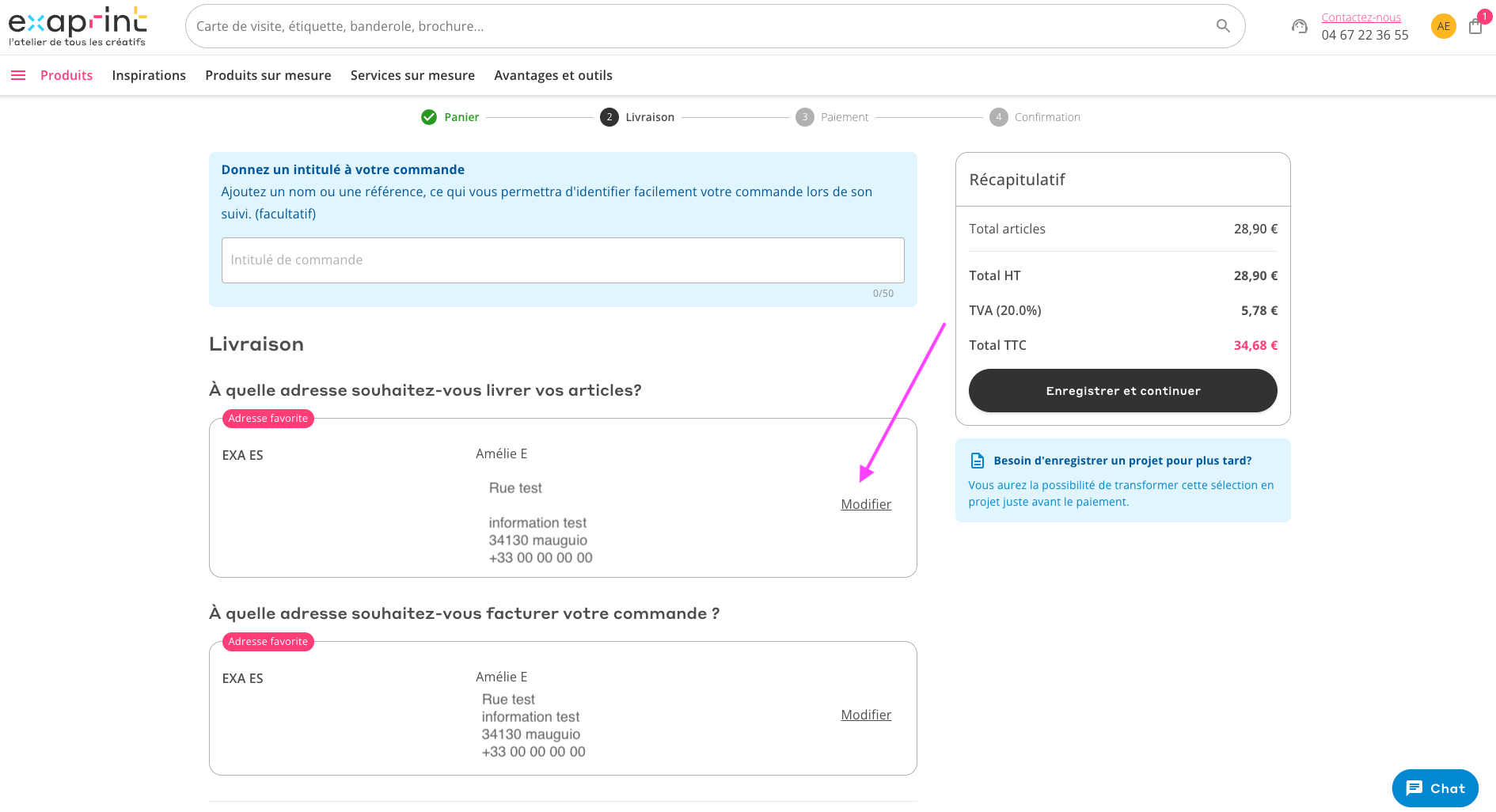Click the headset support icon
Screen dimensions: 1496x812
click(1299, 26)
